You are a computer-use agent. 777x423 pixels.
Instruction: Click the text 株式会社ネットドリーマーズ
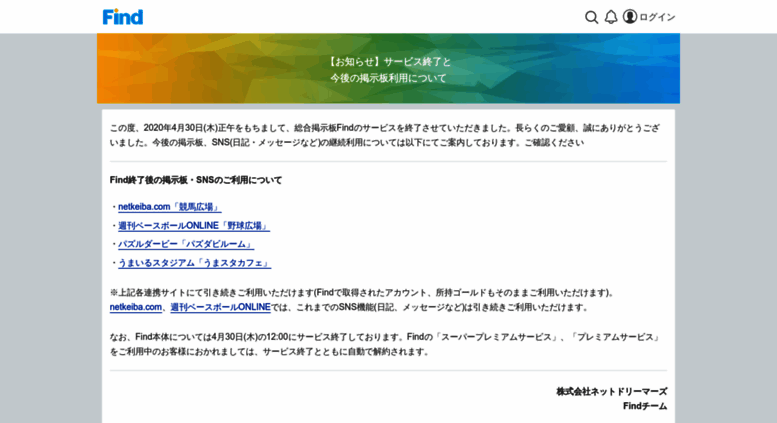point(611,392)
